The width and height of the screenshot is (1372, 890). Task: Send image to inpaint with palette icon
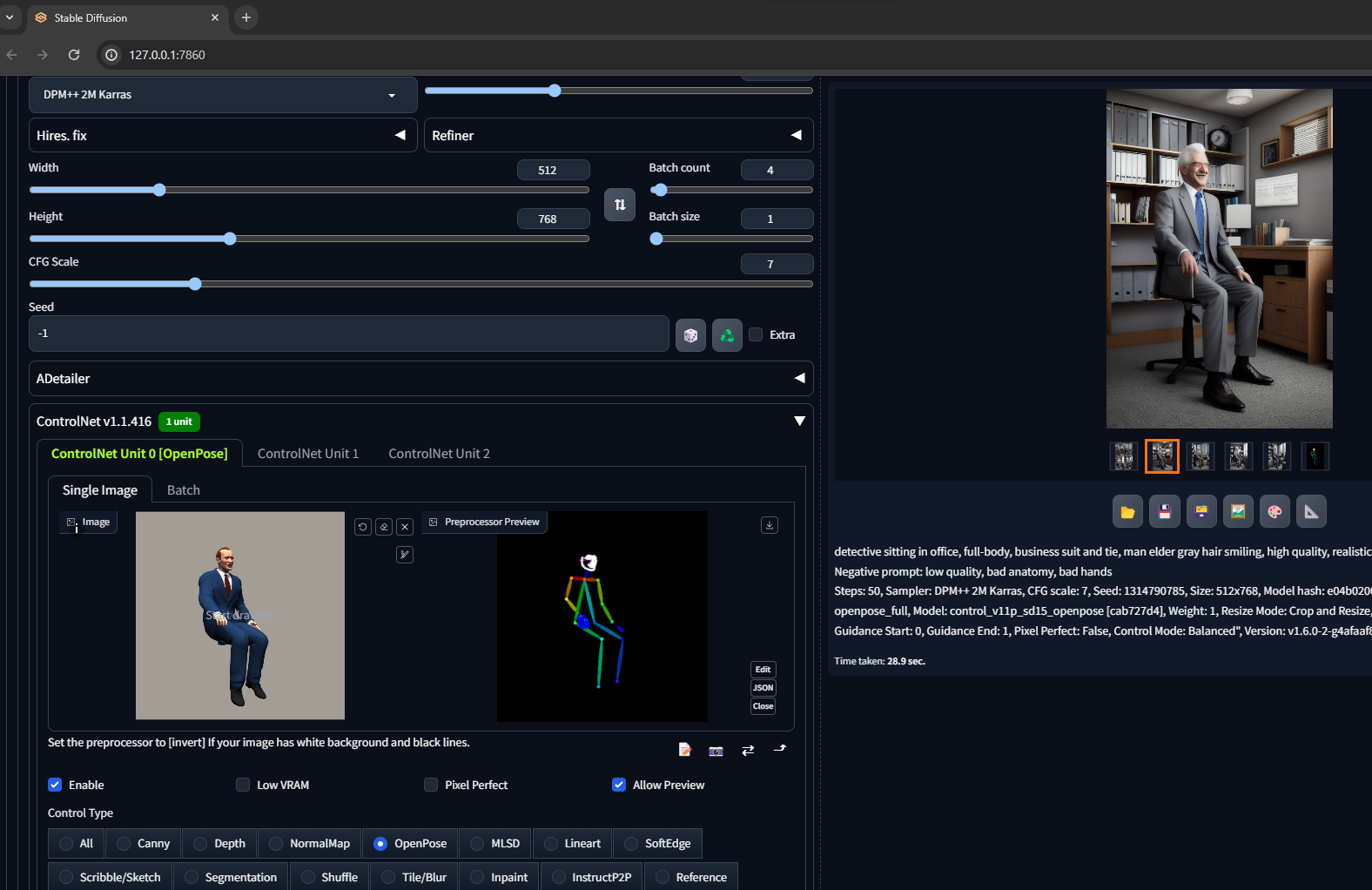(x=1274, y=512)
